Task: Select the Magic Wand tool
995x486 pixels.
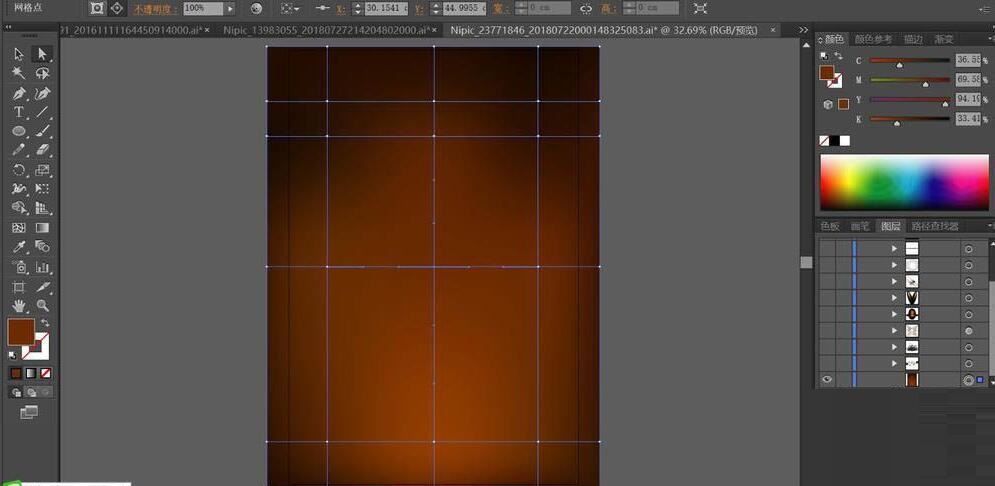Action: point(19,73)
